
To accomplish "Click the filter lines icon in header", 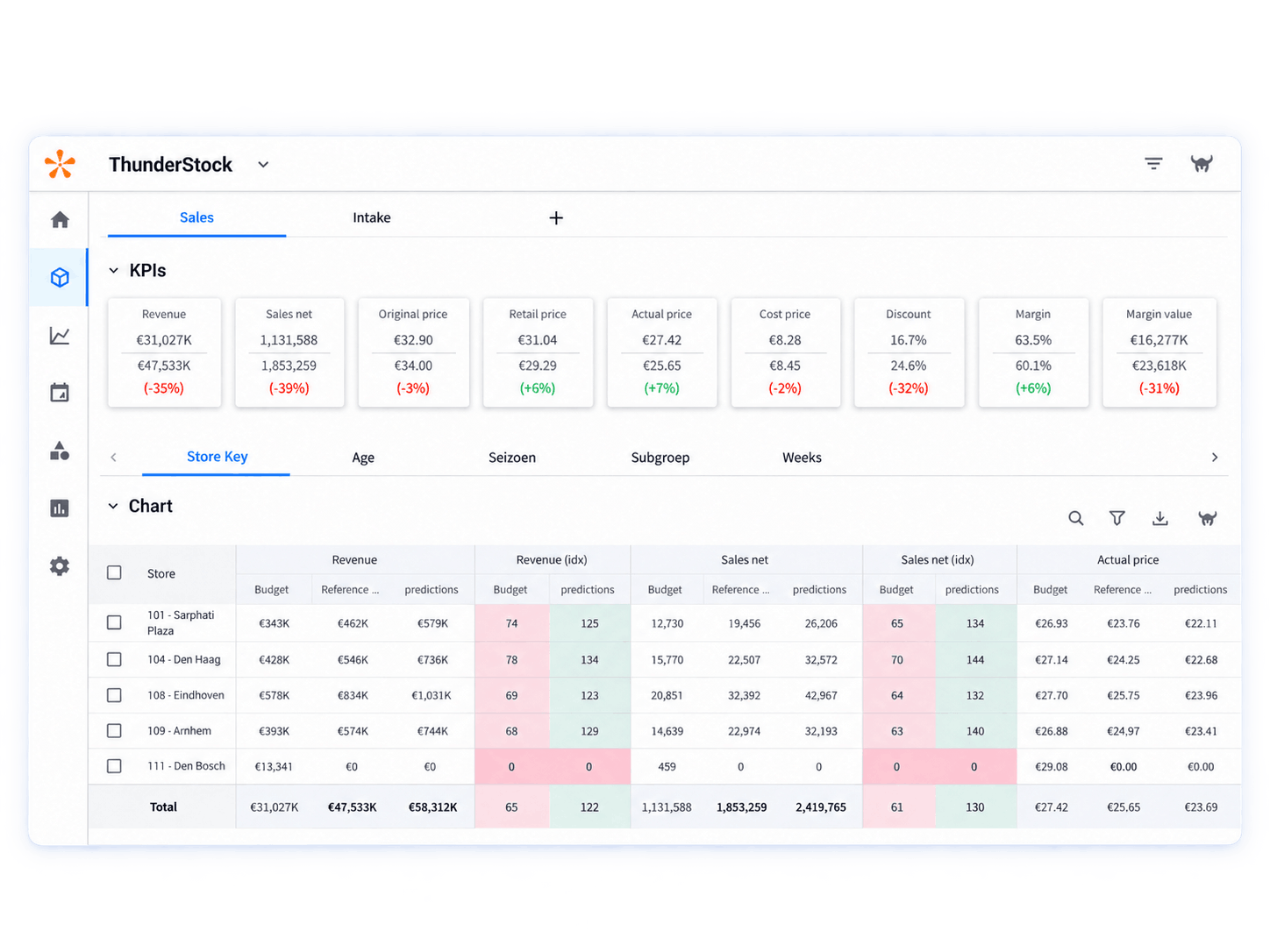I will 1153,164.
